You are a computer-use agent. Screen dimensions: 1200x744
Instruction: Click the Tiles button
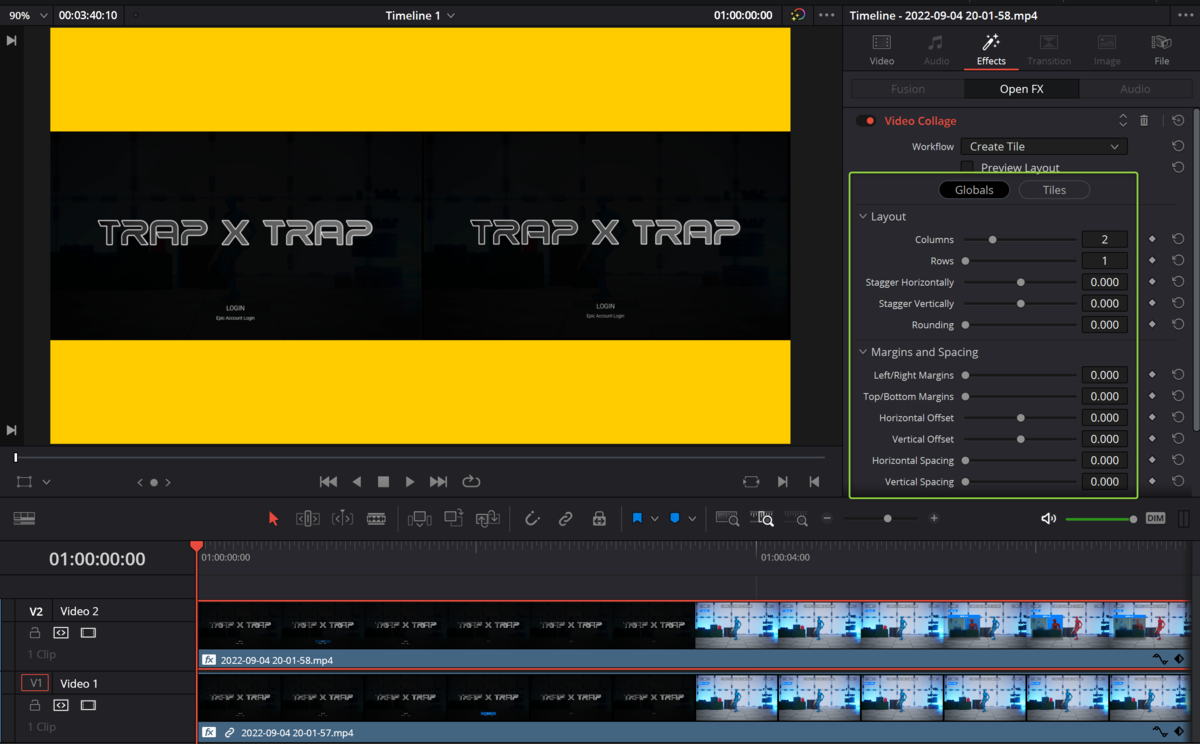click(1054, 190)
